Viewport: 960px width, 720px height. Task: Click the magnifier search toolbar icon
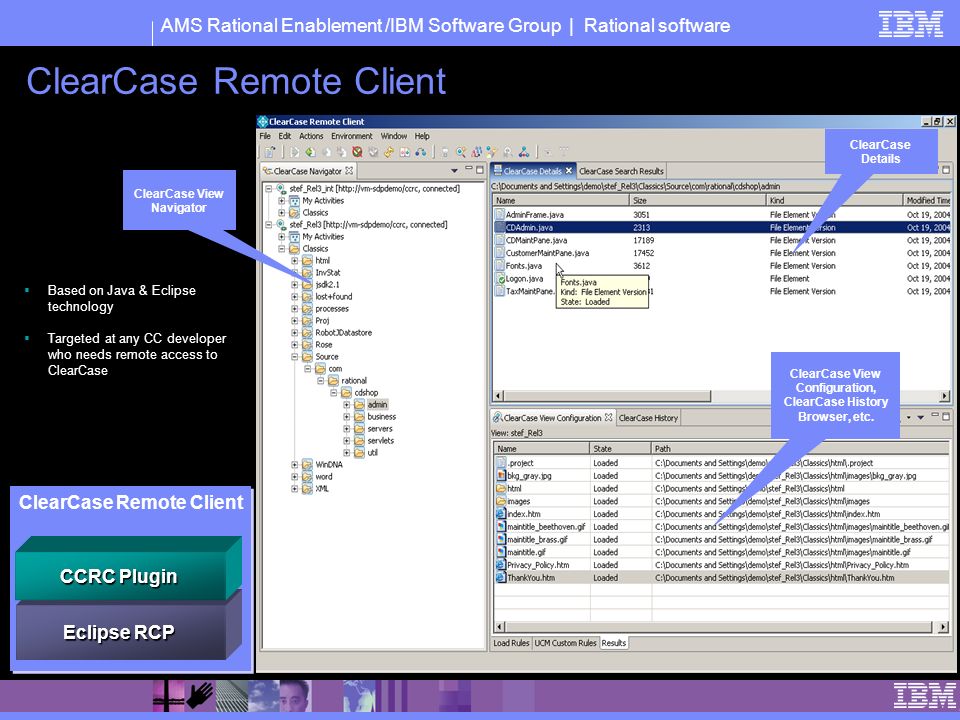(460, 152)
